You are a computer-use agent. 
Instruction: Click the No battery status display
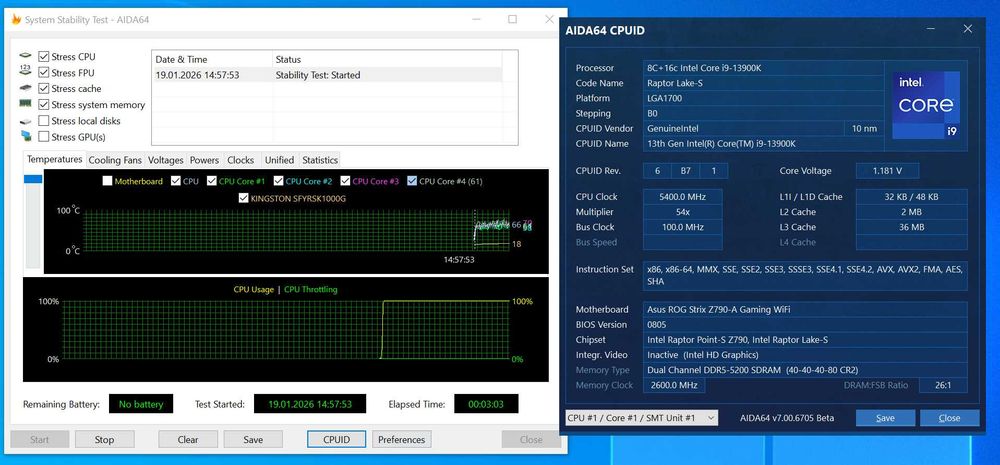pos(141,404)
